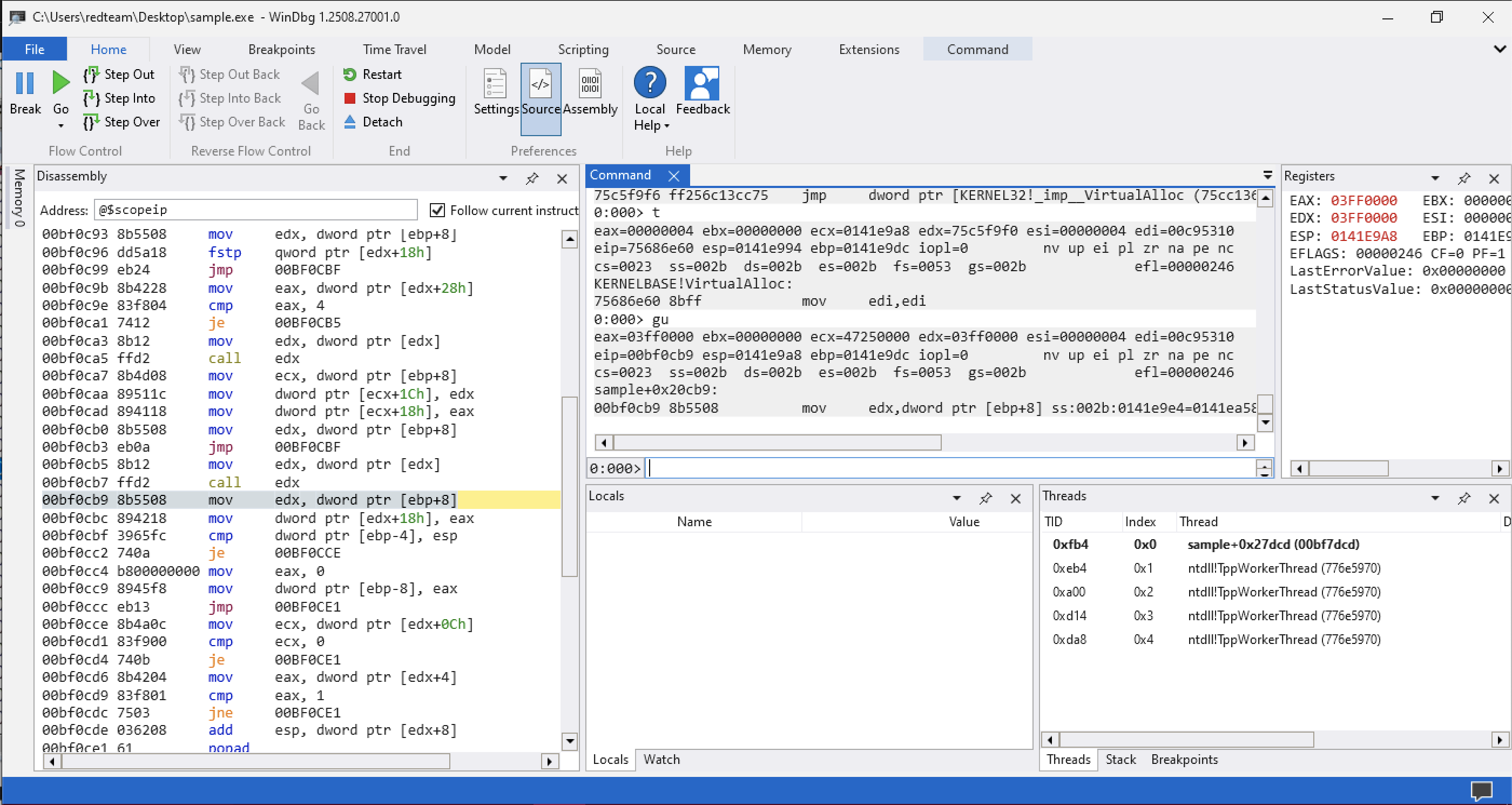This screenshot has width=1512, height=805.
Task: Click the Disassembly Address input field
Action: pyautogui.click(x=256, y=210)
